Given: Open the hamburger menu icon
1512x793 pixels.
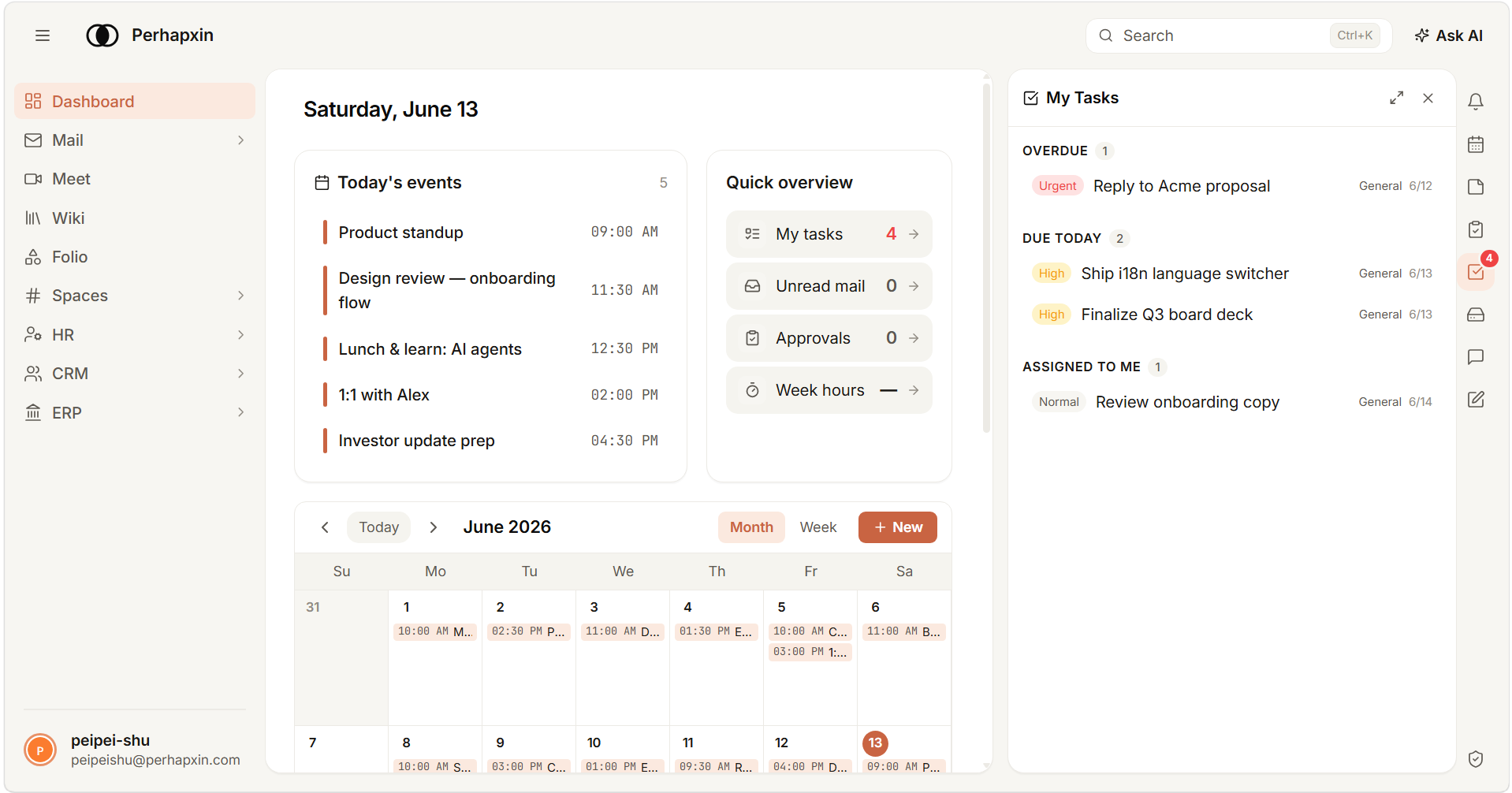Looking at the screenshot, I should click(x=43, y=35).
